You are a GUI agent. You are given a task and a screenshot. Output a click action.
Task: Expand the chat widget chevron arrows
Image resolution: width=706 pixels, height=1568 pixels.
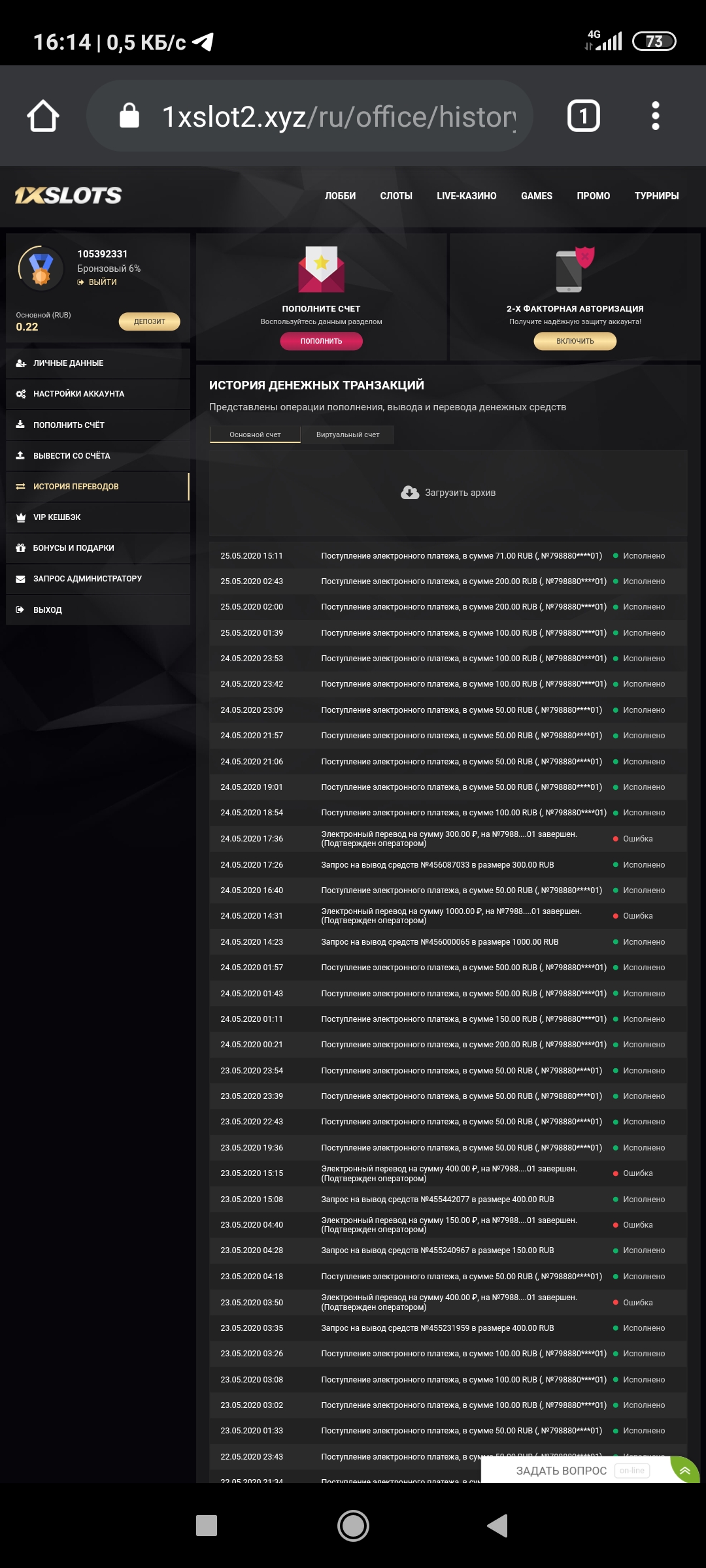[x=684, y=1471]
